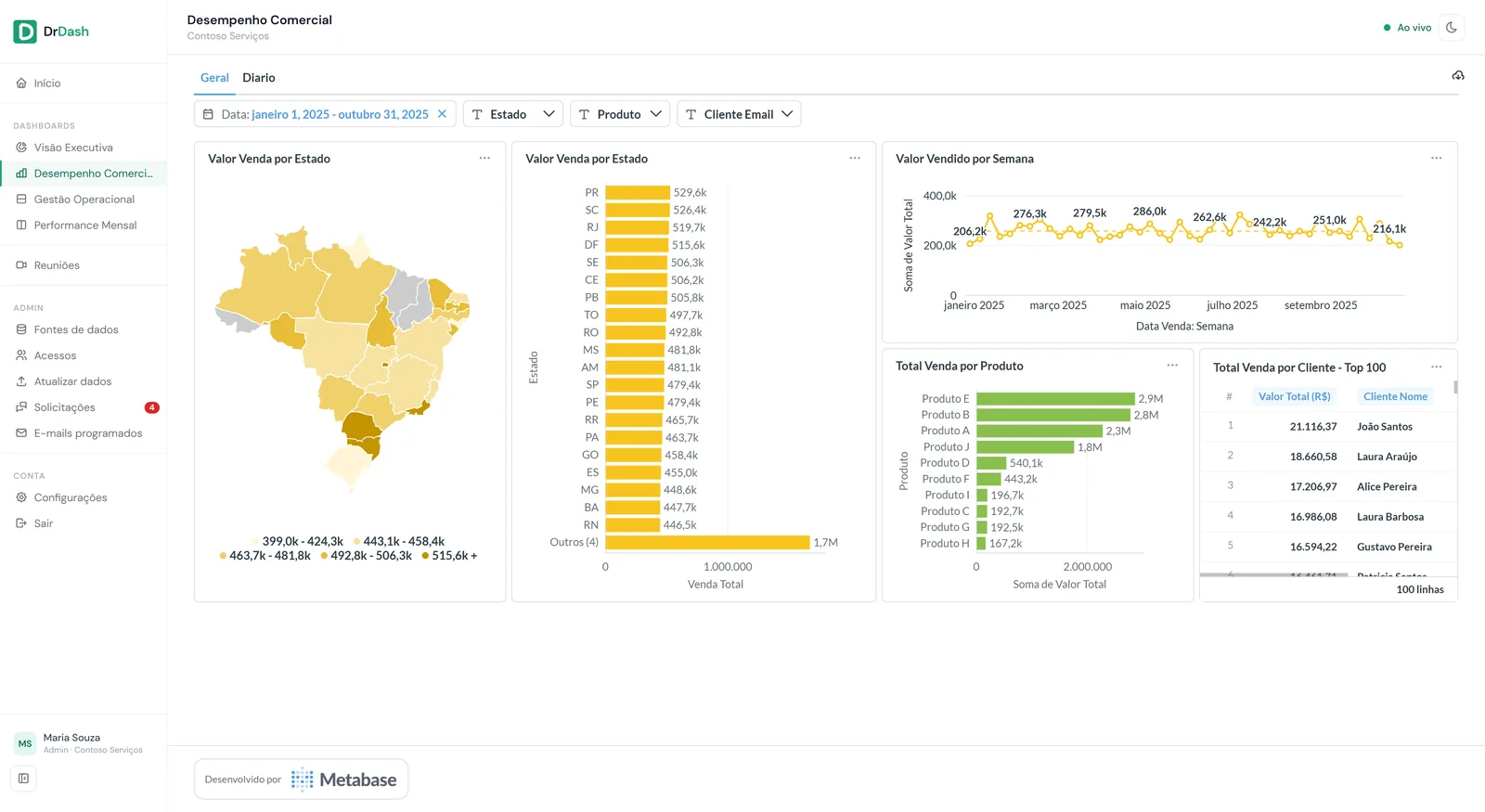1485x812 pixels.
Task: Click the Outros (4) bar
Action: (707, 543)
